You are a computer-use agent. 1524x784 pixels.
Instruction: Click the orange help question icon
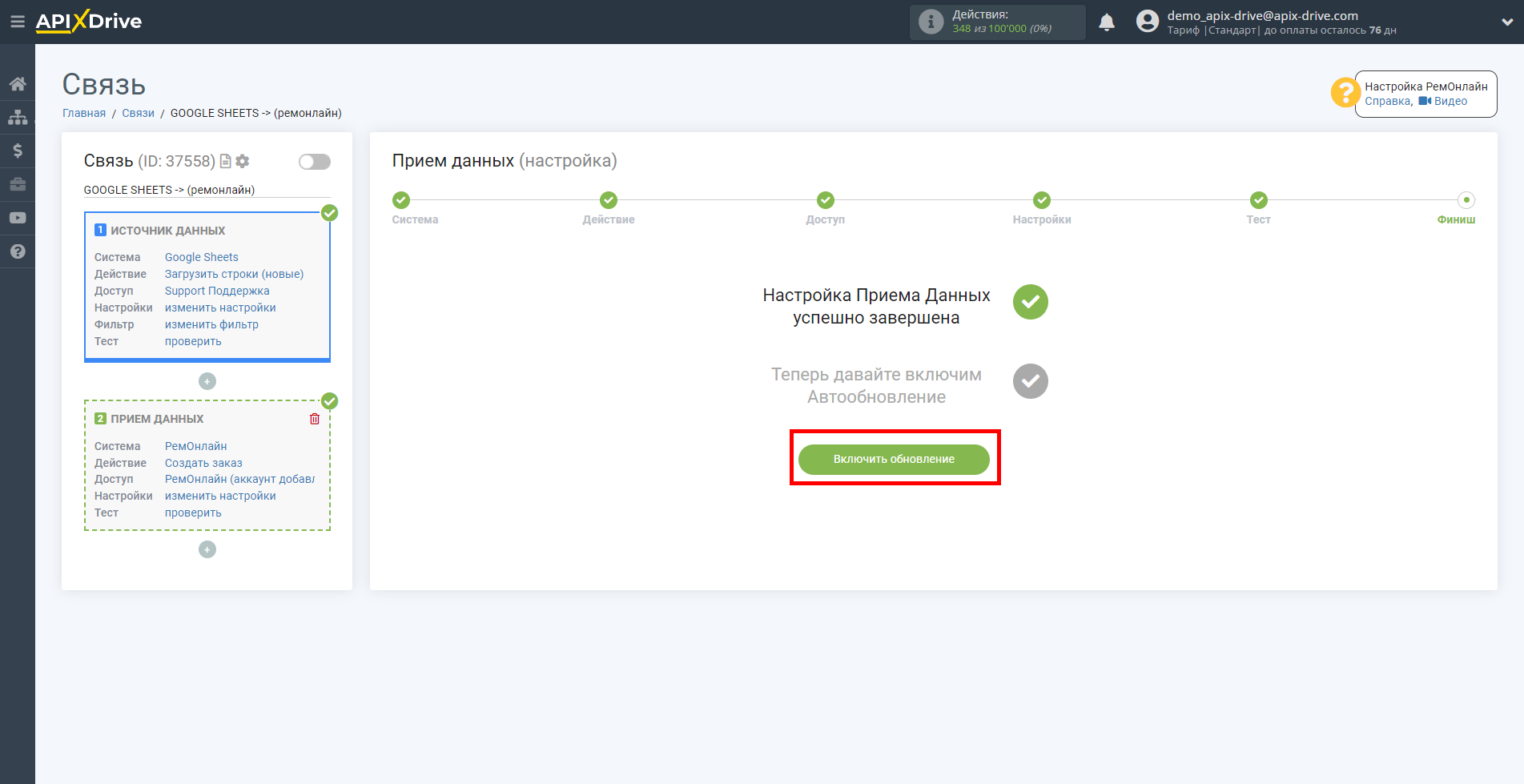pos(1345,93)
